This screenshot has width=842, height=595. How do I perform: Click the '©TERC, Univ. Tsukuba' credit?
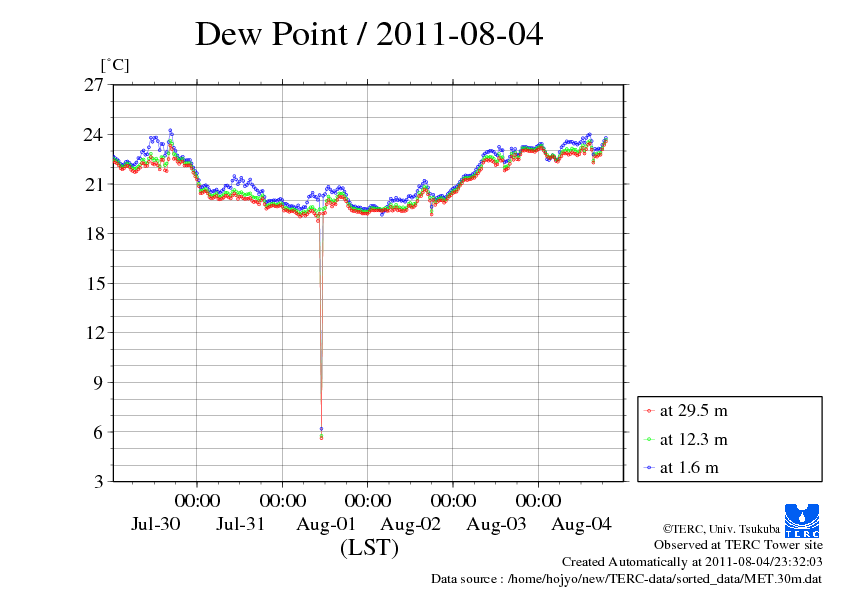pyautogui.click(x=721, y=529)
